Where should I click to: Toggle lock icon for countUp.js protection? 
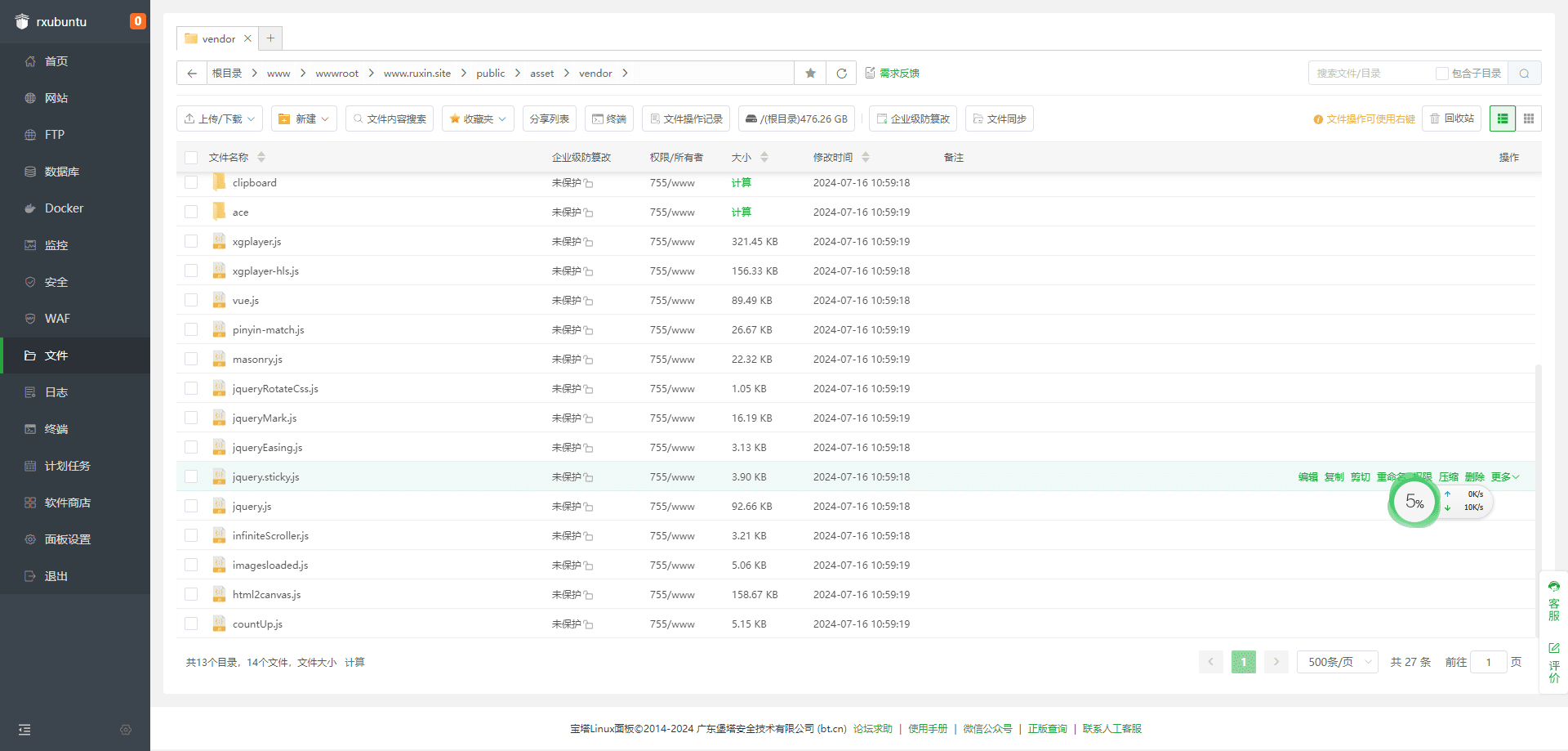pyautogui.click(x=589, y=624)
